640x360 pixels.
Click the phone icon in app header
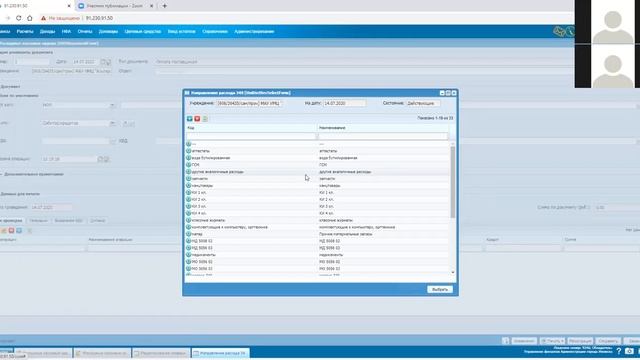570,31
